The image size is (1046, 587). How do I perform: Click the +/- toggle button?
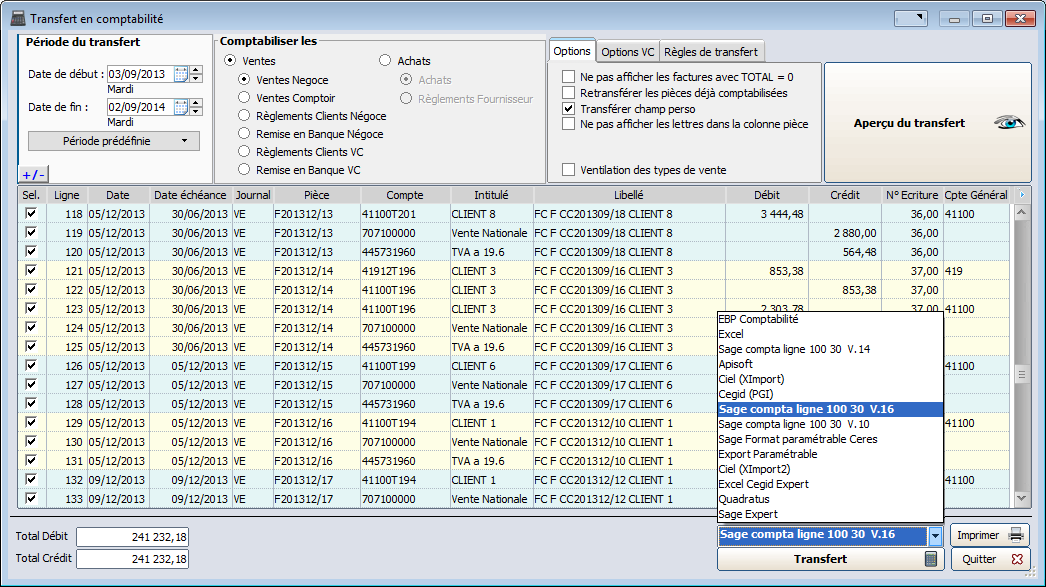pyautogui.click(x=33, y=175)
